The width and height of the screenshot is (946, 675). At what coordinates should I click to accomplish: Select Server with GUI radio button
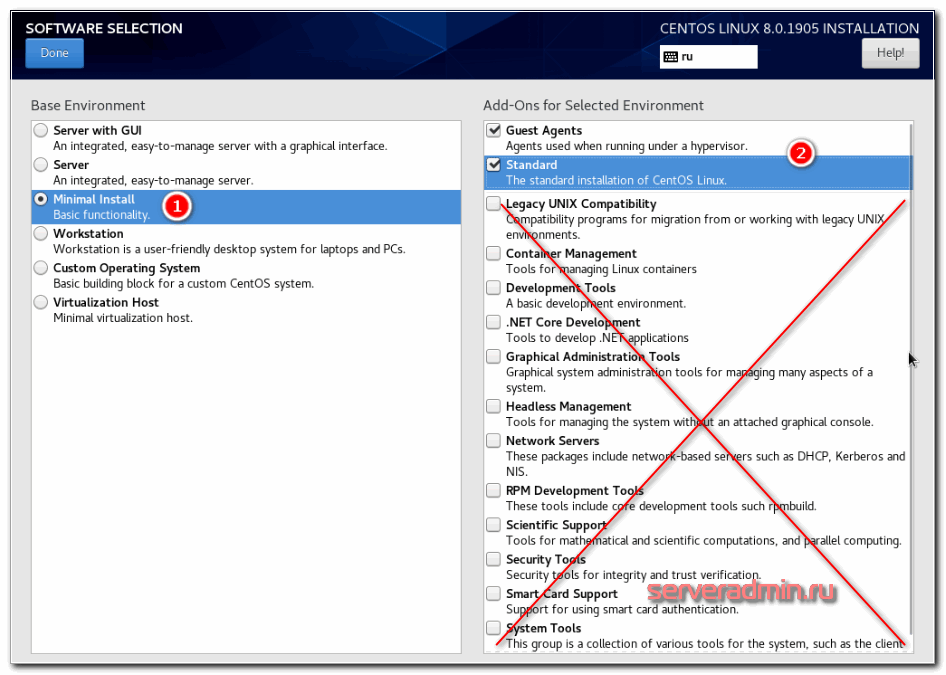(x=40, y=130)
